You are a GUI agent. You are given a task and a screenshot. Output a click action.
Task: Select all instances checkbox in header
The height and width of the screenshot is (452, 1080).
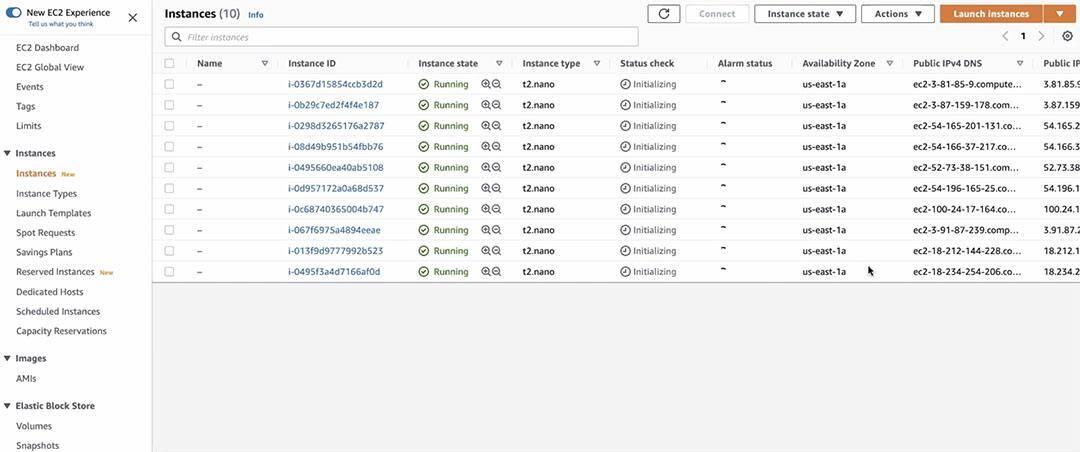pos(169,63)
